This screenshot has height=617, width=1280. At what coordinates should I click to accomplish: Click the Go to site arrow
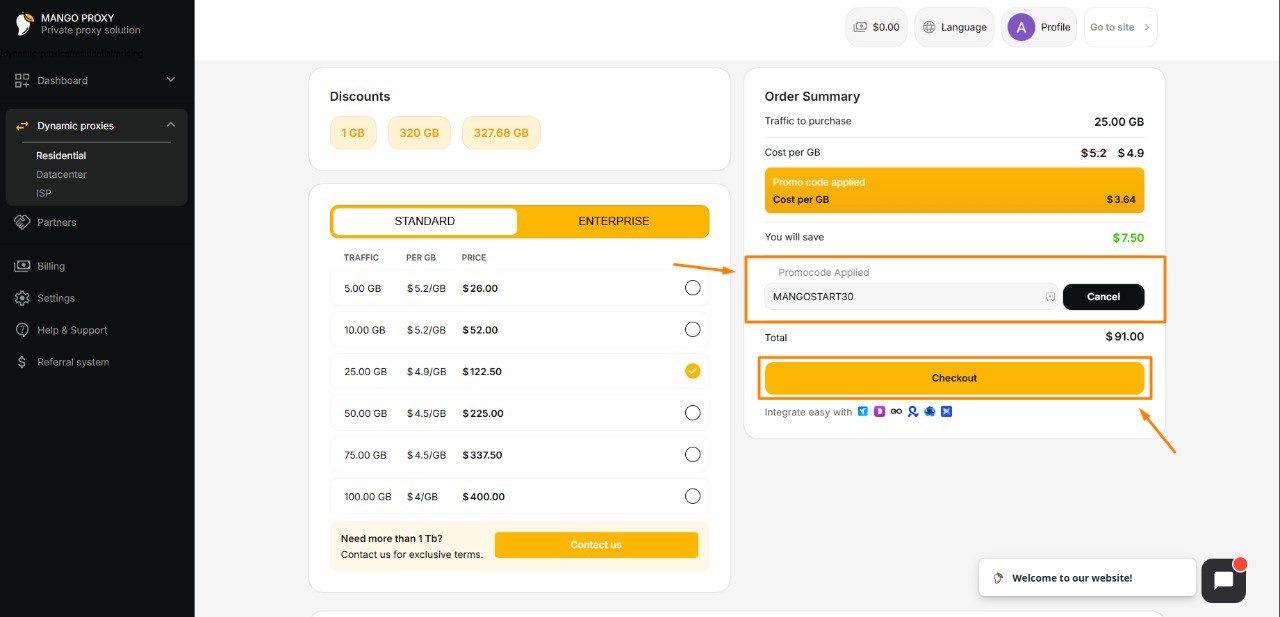(x=1146, y=27)
